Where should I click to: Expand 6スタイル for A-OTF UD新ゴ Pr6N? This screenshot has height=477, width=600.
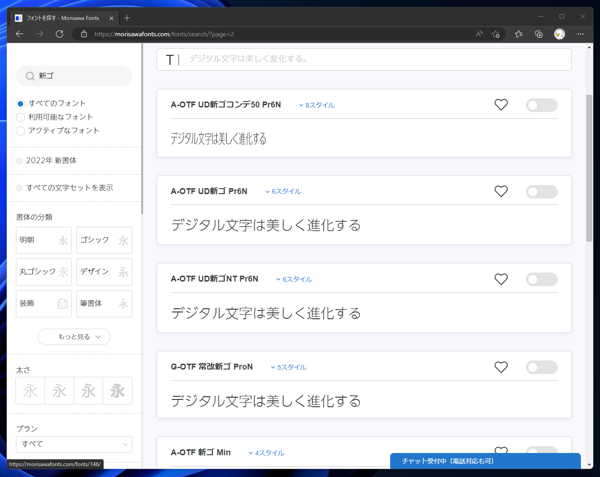pyautogui.click(x=283, y=191)
